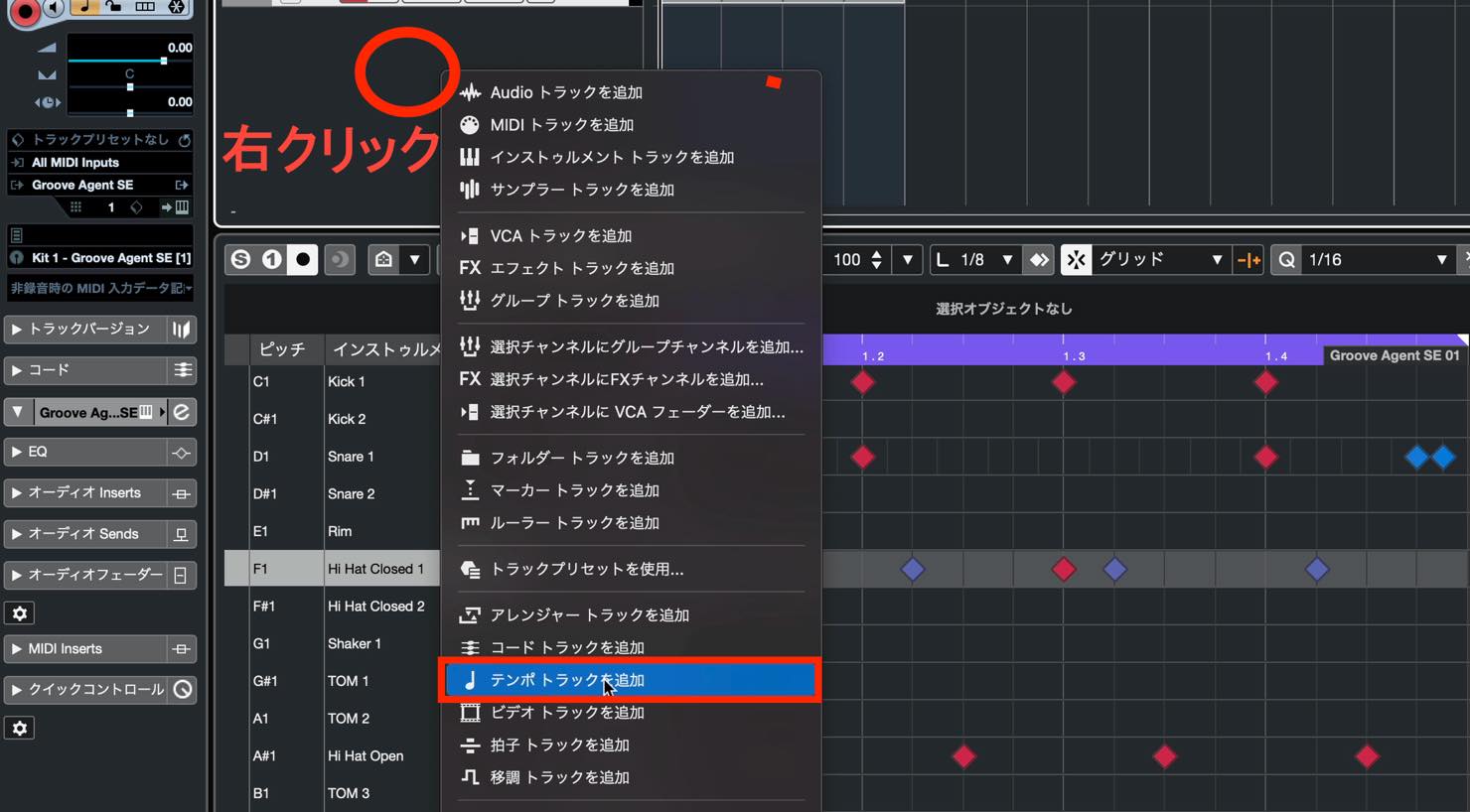This screenshot has height=812, width=1470.
Task: Open the All MIDI Inputs routing selector
Action: 99,162
